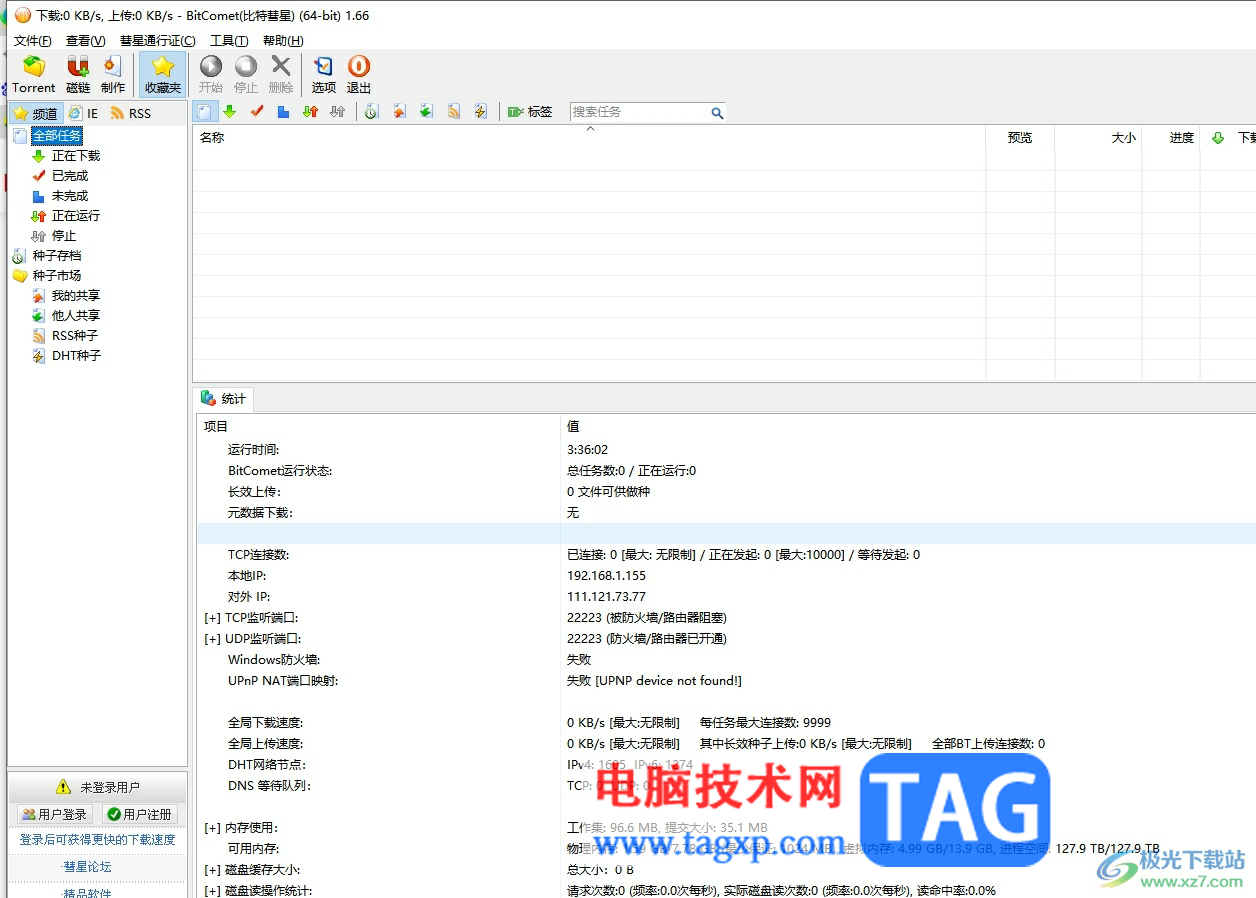Expand the 磁盘读操作统计 row
The width and height of the screenshot is (1256, 898).
(x=212, y=891)
